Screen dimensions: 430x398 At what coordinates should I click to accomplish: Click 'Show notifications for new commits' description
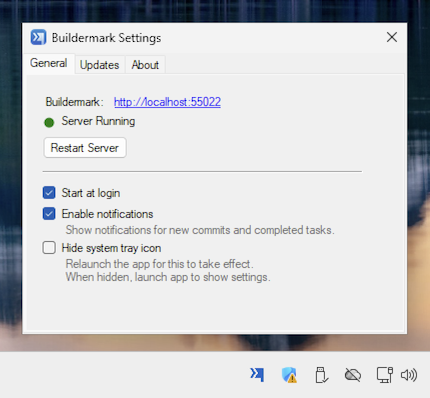pyautogui.click(x=200, y=230)
